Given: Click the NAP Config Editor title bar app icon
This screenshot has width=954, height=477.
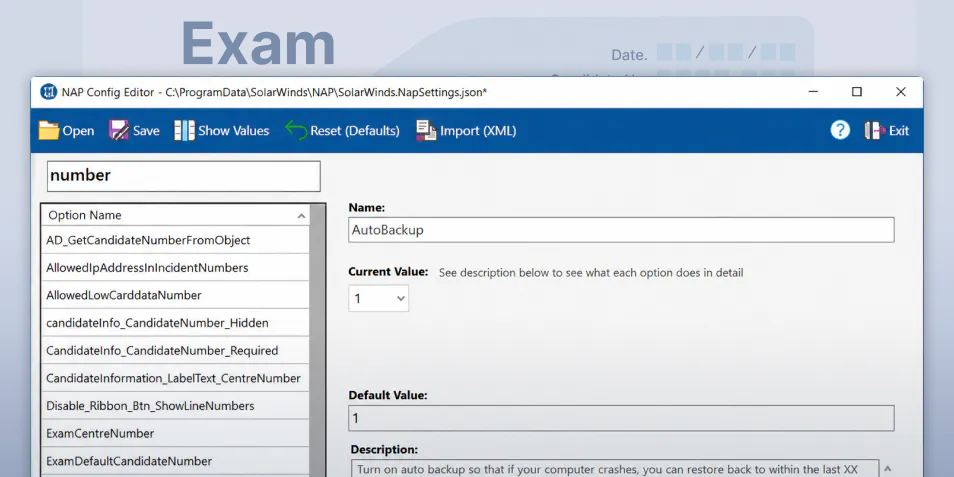Looking at the screenshot, I should pyautogui.click(x=49, y=92).
